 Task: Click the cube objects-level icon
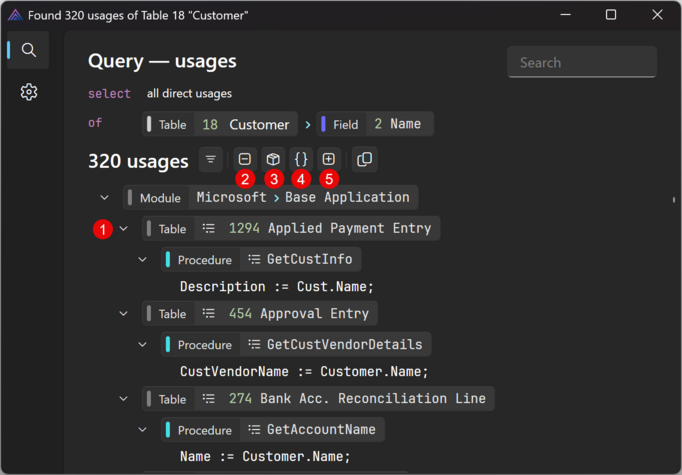point(273,160)
